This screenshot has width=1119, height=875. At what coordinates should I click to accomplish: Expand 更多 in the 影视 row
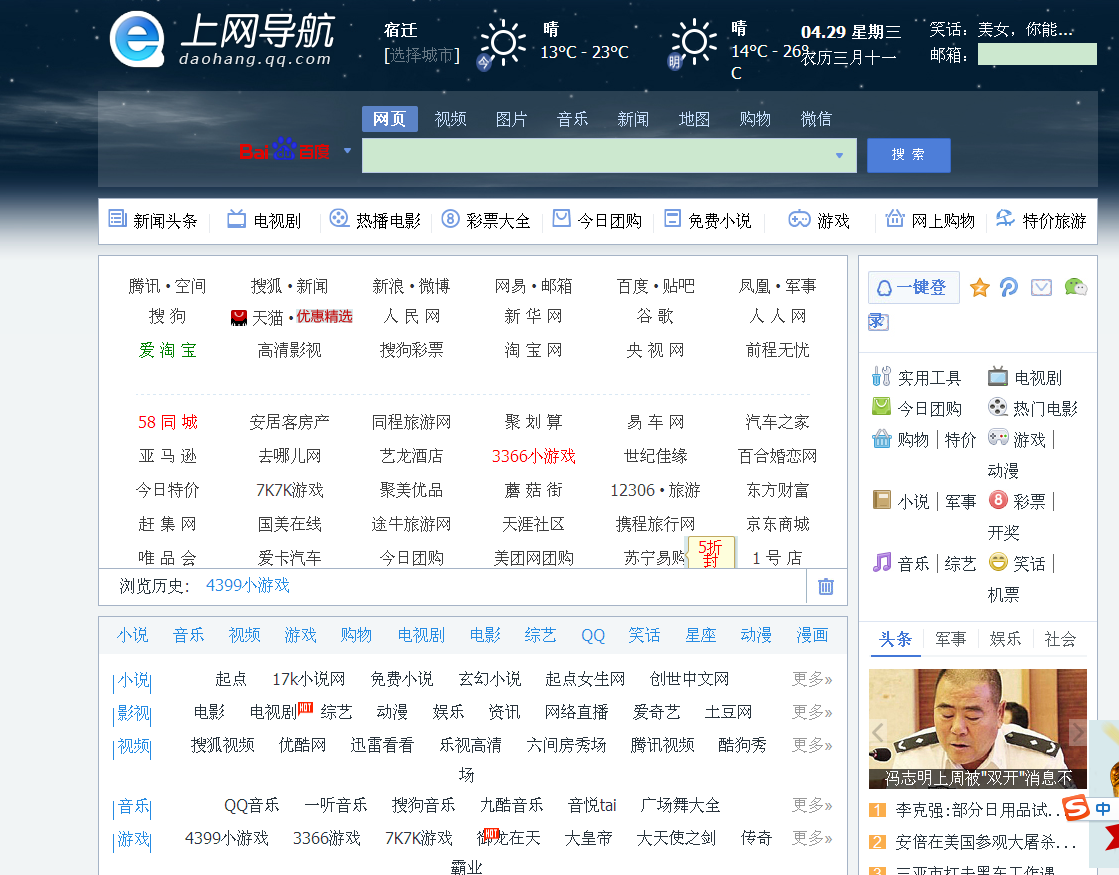coord(811,712)
